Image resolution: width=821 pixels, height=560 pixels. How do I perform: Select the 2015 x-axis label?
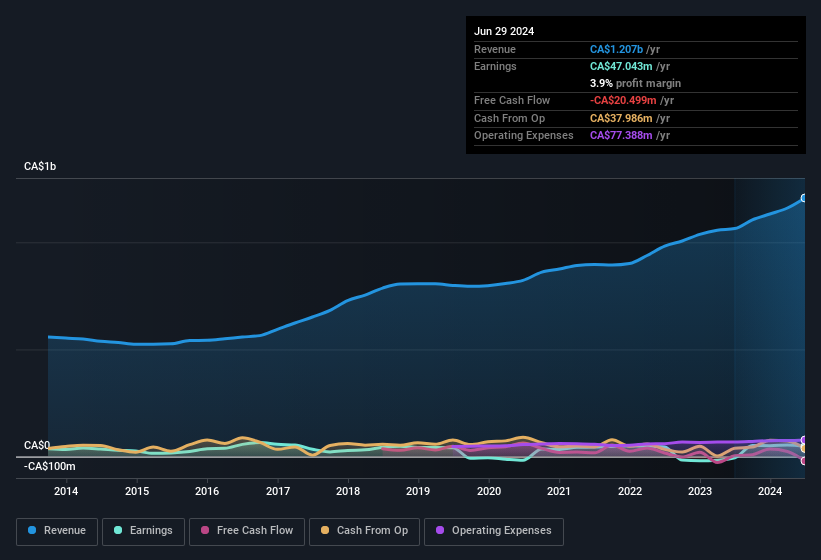(x=137, y=491)
